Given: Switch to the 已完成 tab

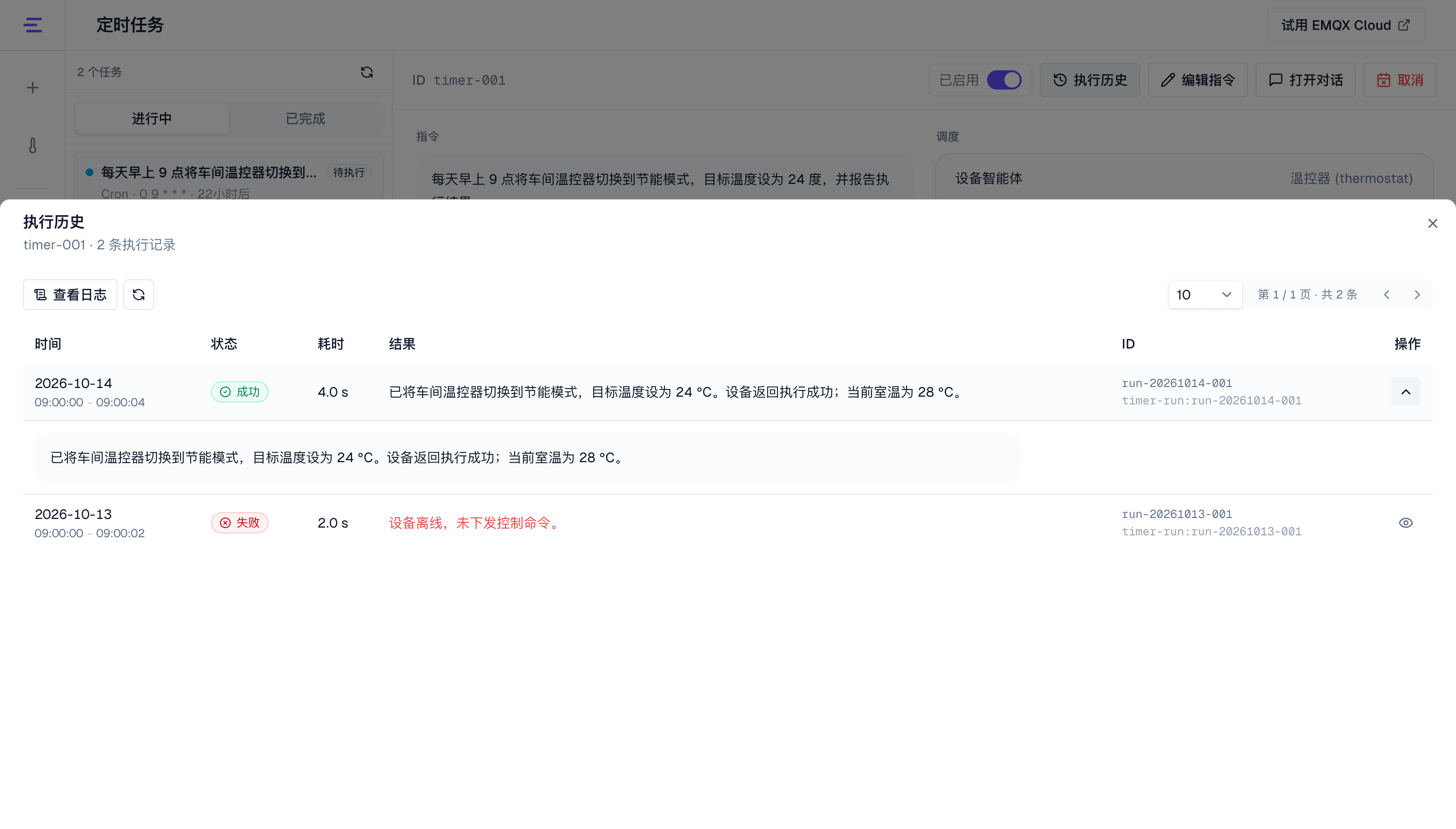Looking at the screenshot, I should [305, 118].
